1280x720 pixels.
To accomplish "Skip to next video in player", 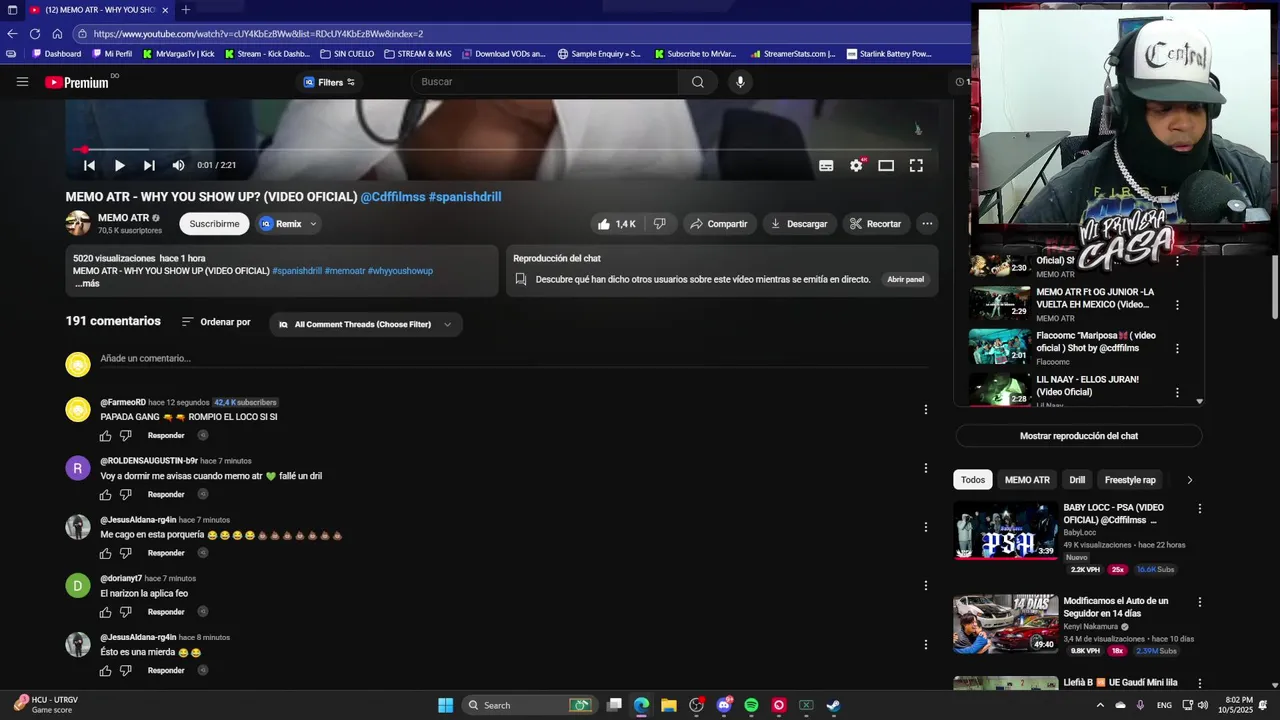I will (149, 166).
